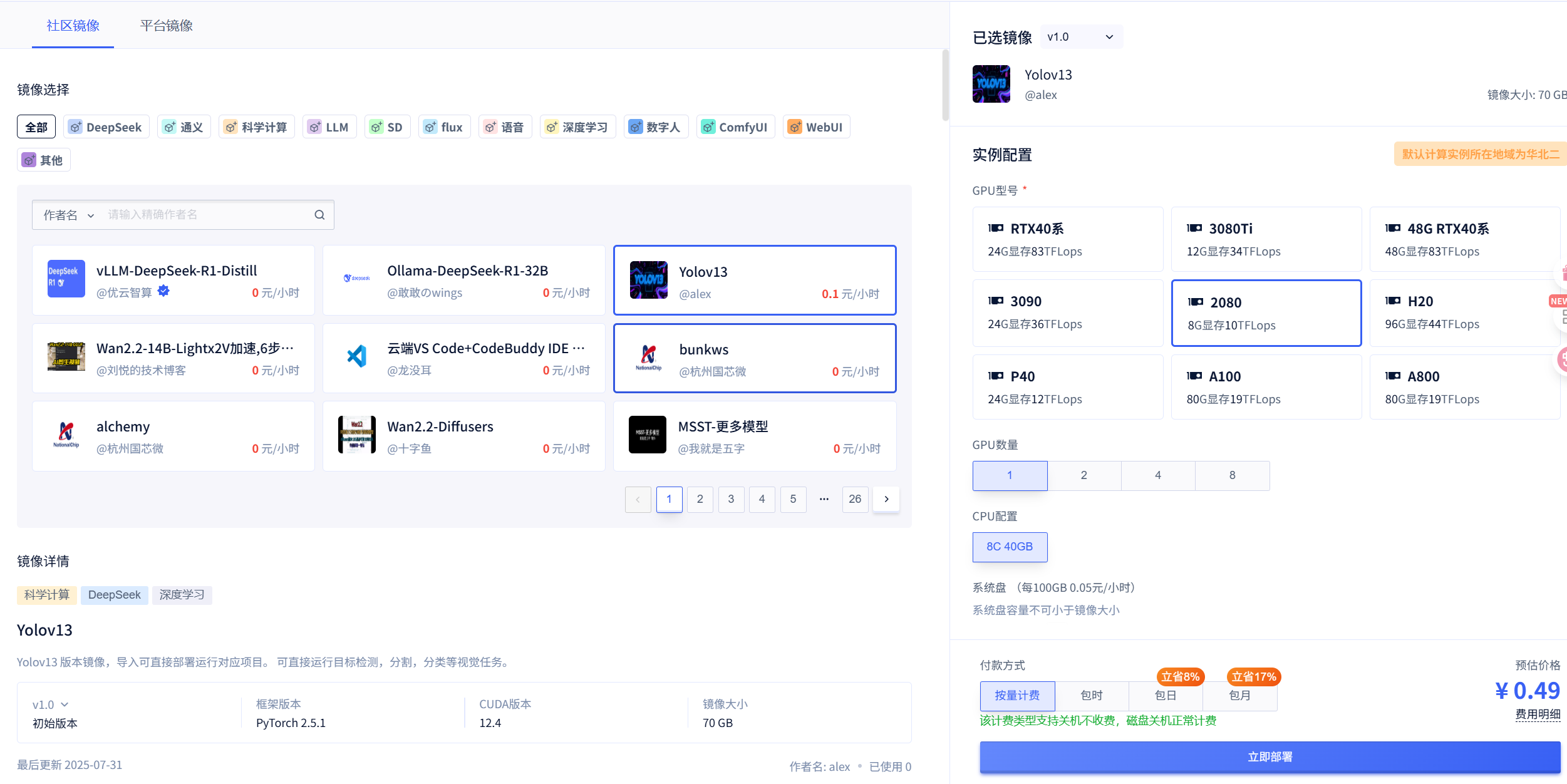This screenshot has height=784, width=1567.
Task: Select the Wan2.2-Diffusers image card
Action: coord(464,436)
